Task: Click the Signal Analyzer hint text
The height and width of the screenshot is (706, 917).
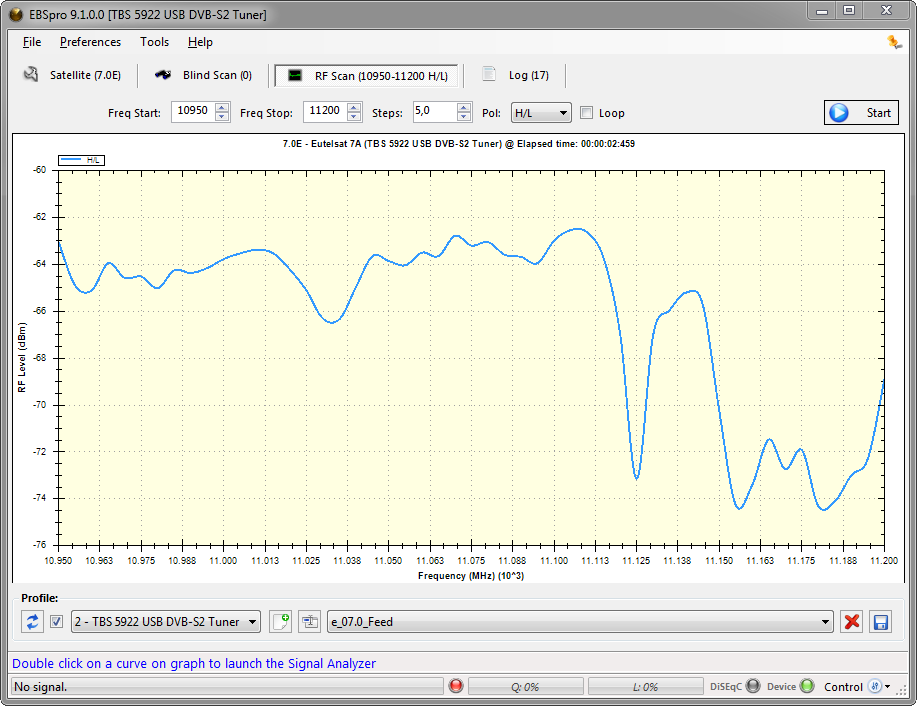Action: click(194, 663)
